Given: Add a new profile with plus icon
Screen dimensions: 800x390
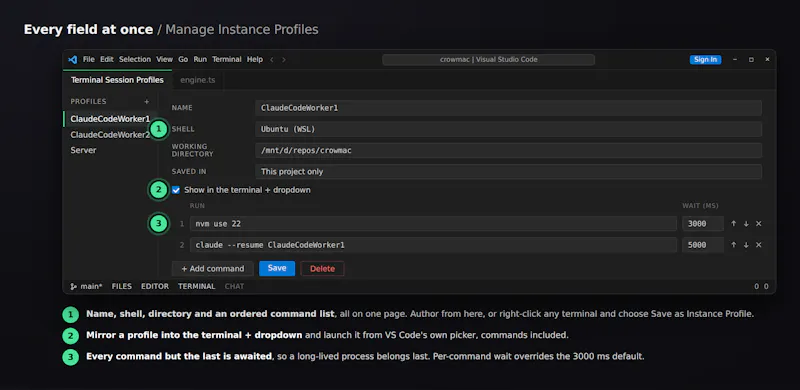Looking at the screenshot, I should 146,102.
